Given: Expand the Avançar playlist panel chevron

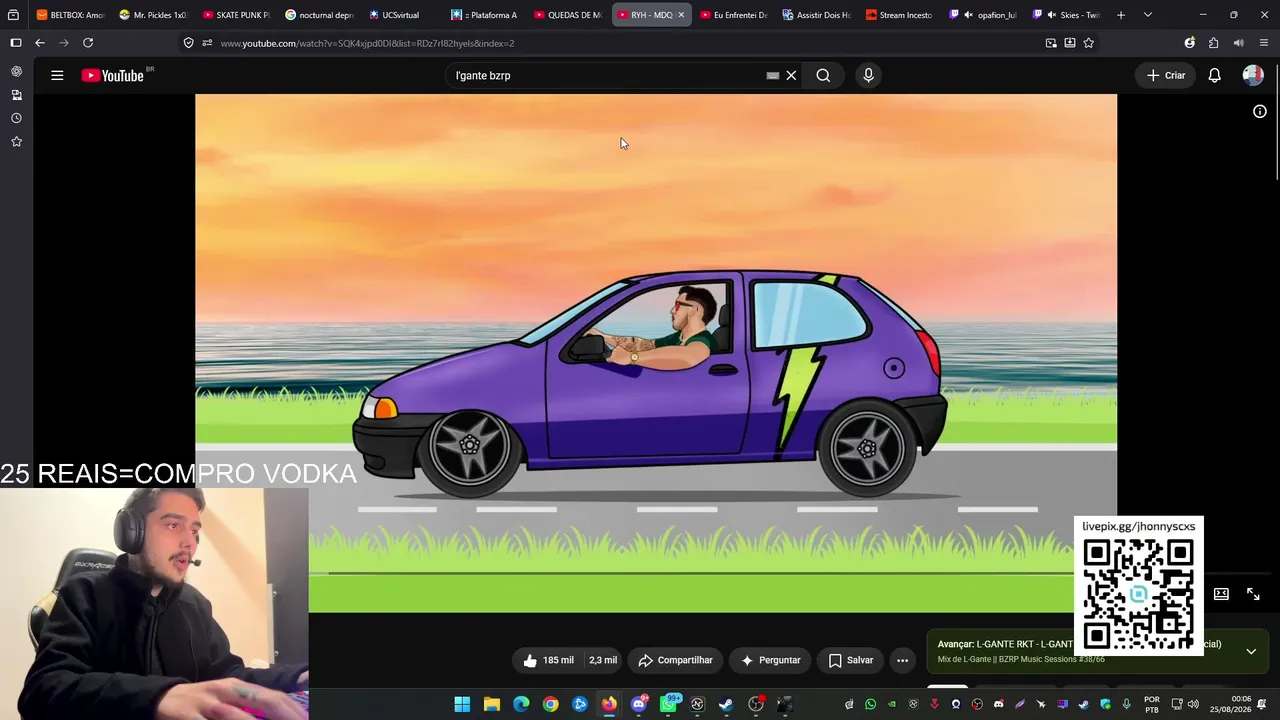Looking at the screenshot, I should pyautogui.click(x=1251, y=651).
